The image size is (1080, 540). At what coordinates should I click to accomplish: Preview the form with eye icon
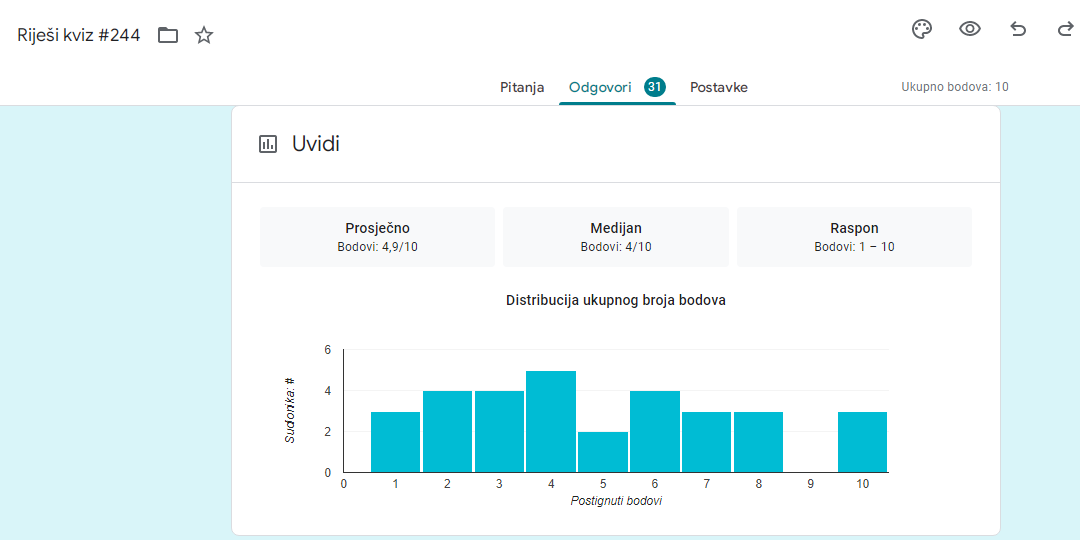[970, 29]
